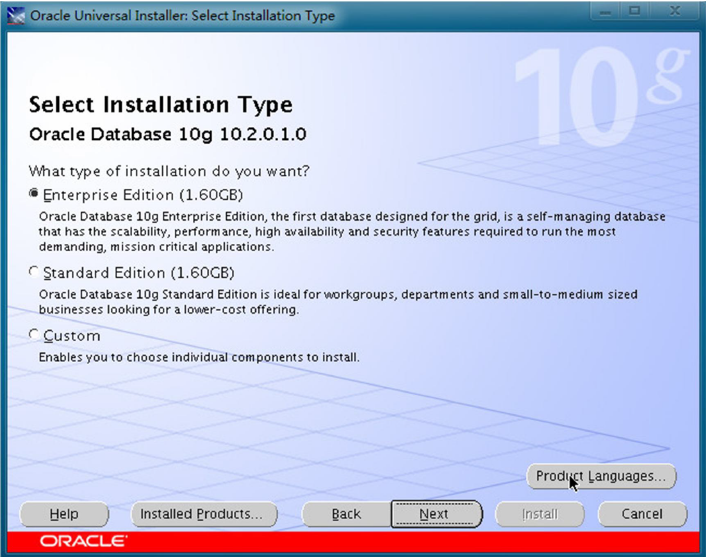This screenshot has height=557, width=706.
Task: Click 'Oracle Database 10g 10.2.0.1.0' subtitle
Action: click(x=167, y=134)
